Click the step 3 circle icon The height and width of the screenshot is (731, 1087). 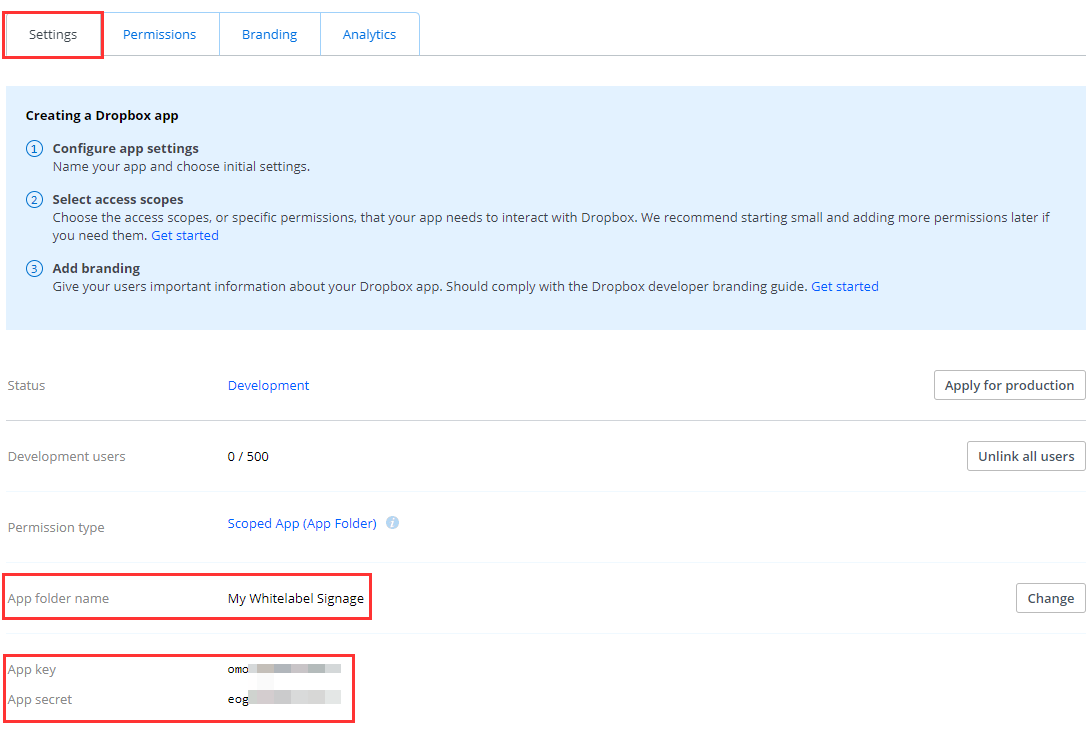(x=35, y=269)
